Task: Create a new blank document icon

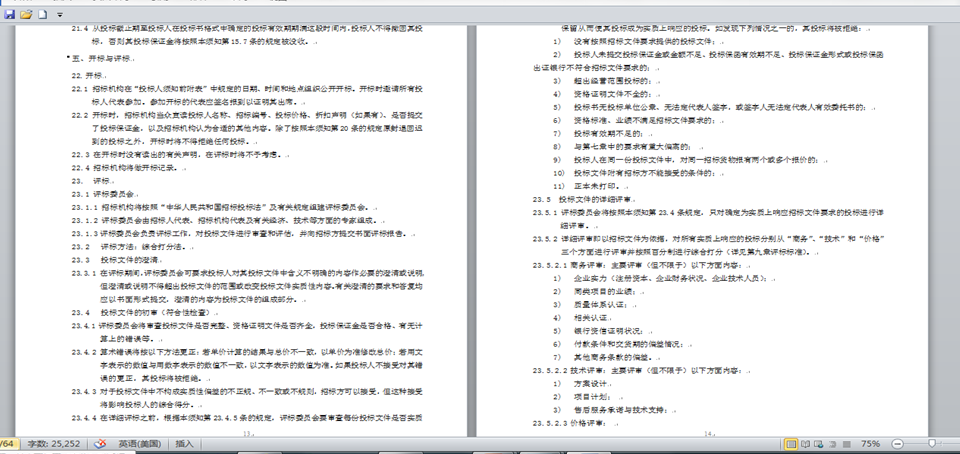Action: tap(42, 14)
